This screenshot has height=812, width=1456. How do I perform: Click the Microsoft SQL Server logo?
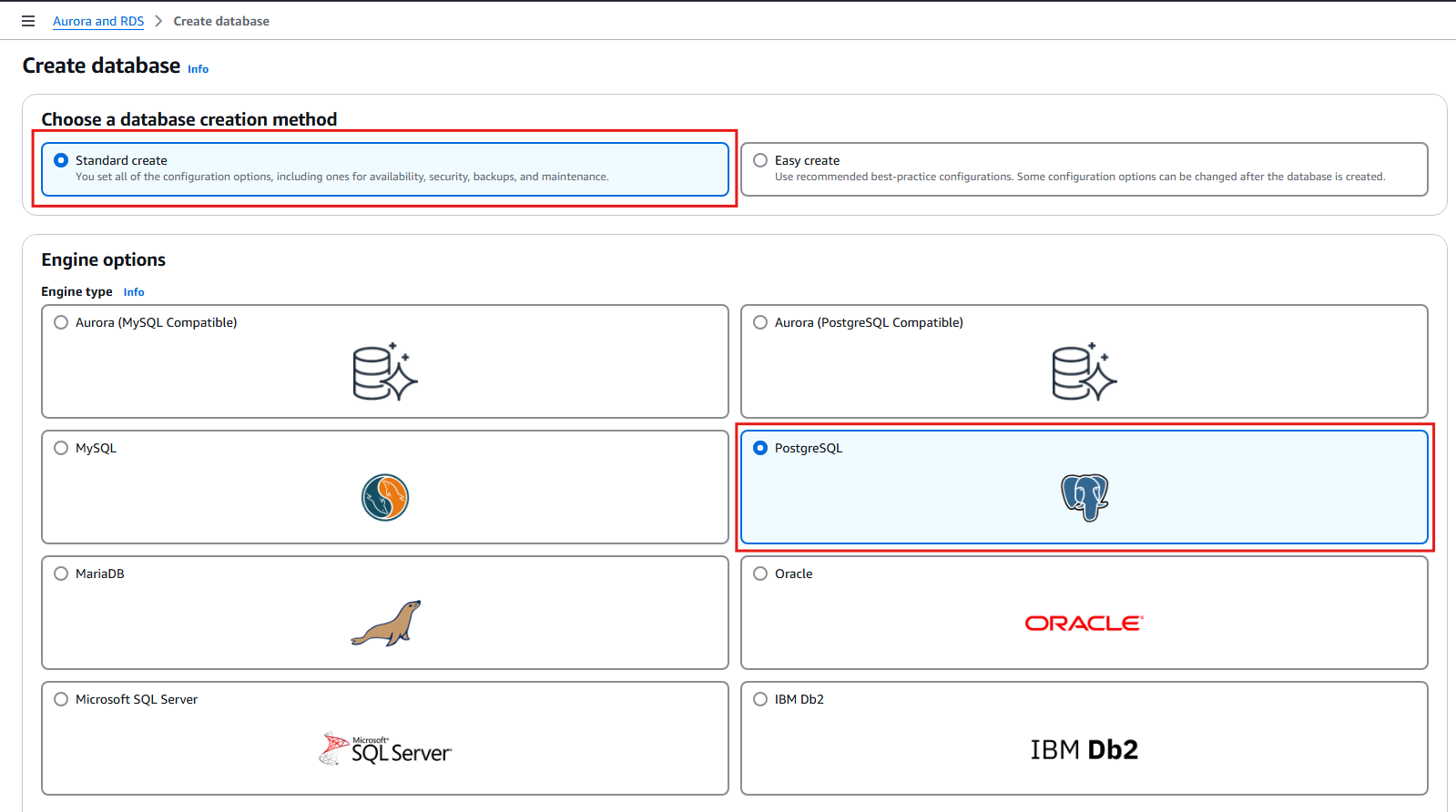385,749
